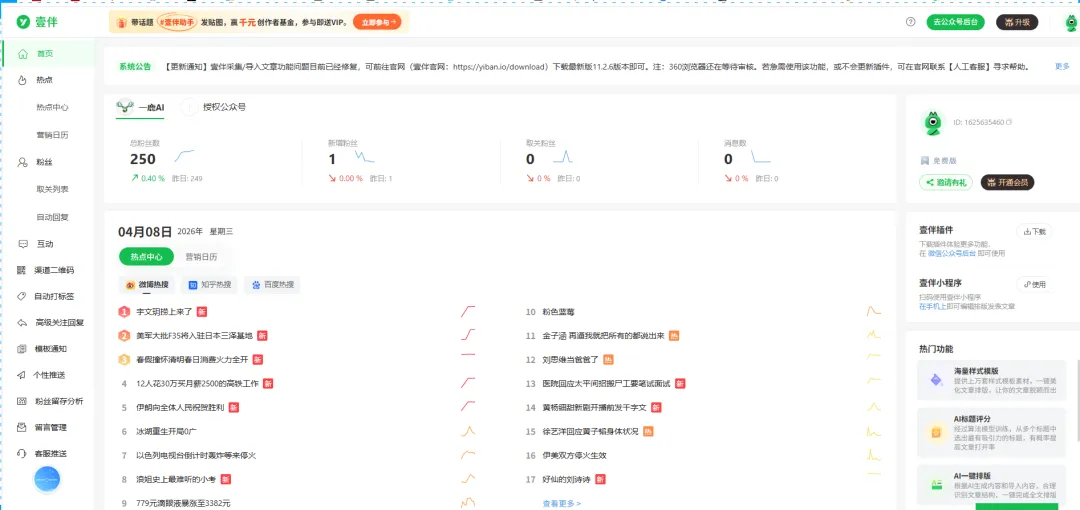Open 自动回复 submenu in sidebar
The image size is (1080, 510).
pos(52,217)
